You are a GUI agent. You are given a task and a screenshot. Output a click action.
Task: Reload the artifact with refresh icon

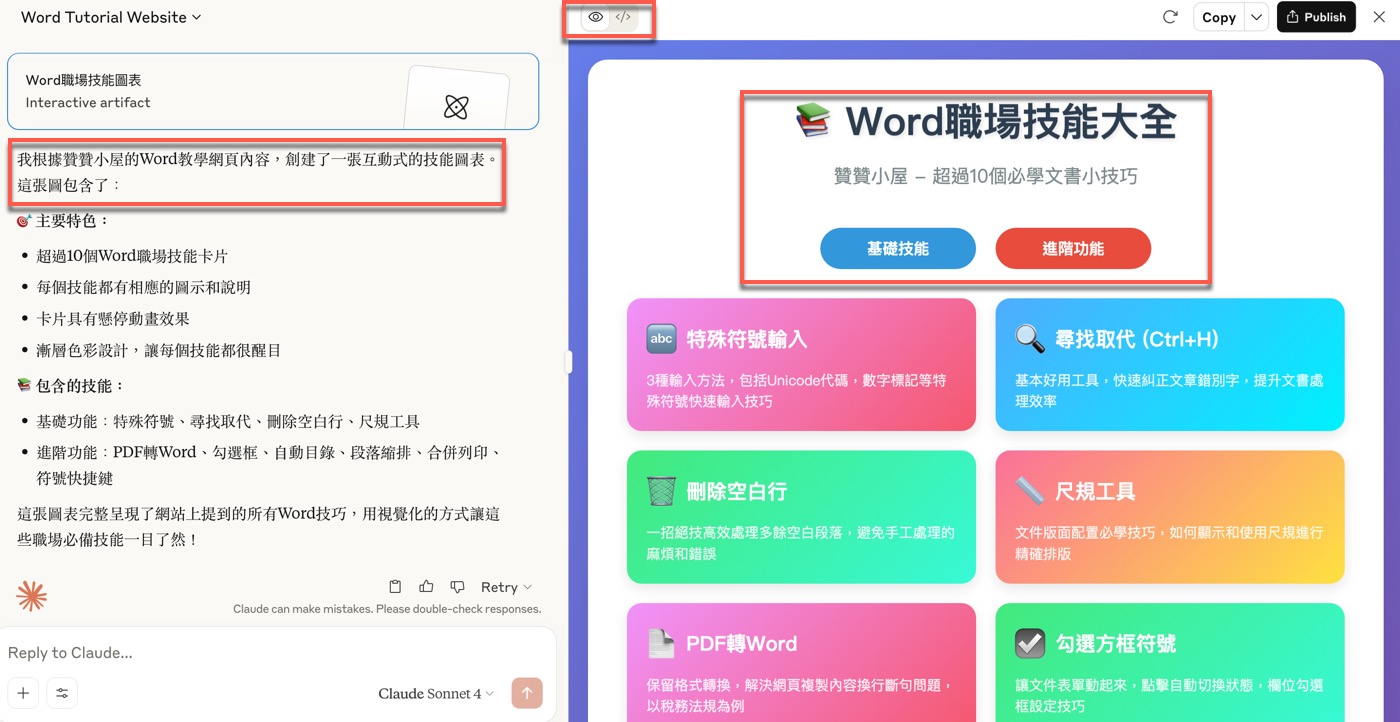[x=1169, y=17]
